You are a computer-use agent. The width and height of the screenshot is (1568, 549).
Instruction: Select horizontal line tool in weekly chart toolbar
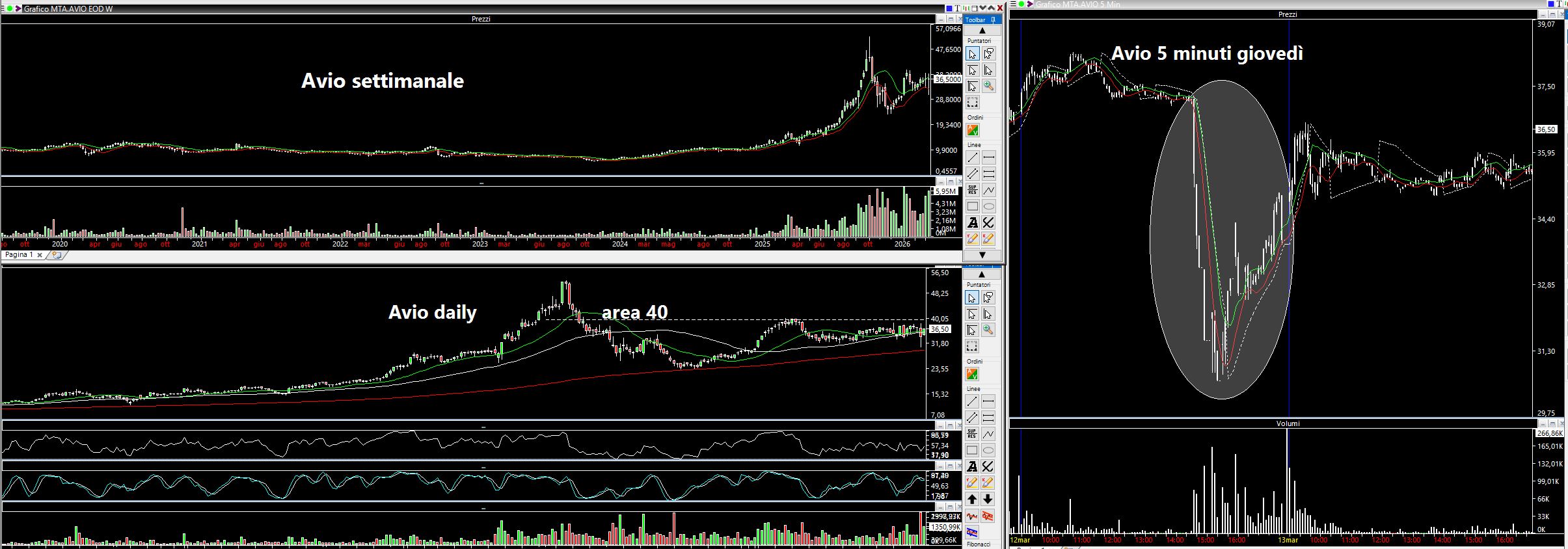point(988,157)
